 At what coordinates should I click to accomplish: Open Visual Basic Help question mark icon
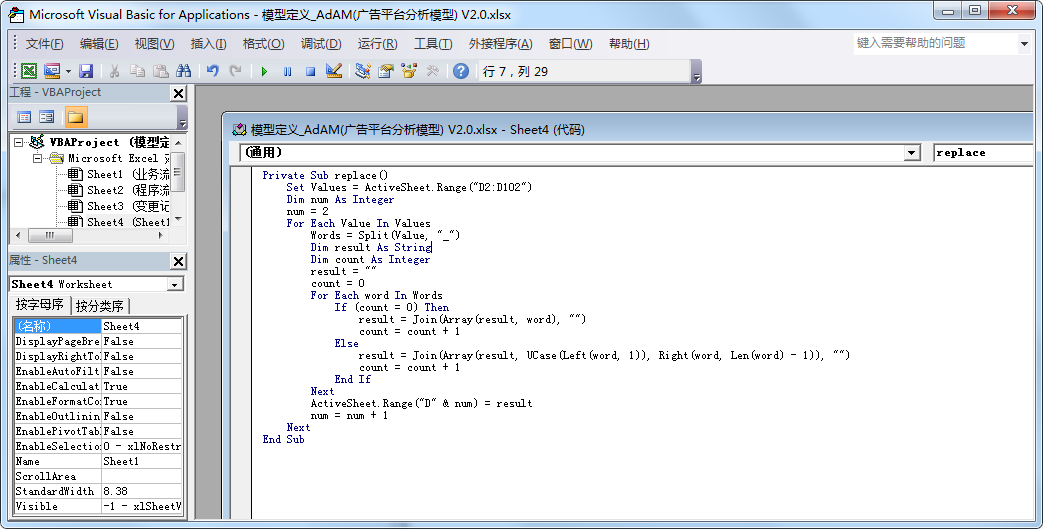(x=461, y=71)
